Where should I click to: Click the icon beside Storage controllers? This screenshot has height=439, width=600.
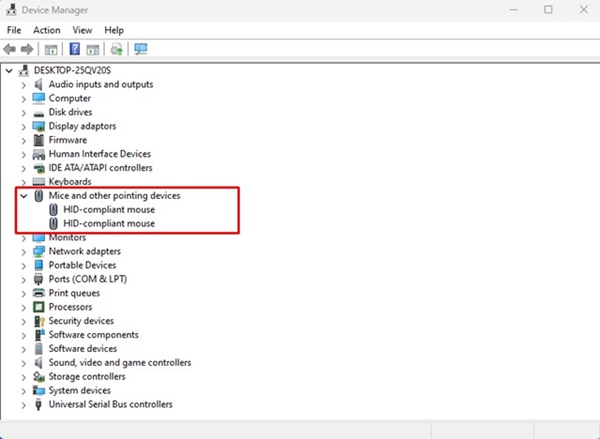39,377
